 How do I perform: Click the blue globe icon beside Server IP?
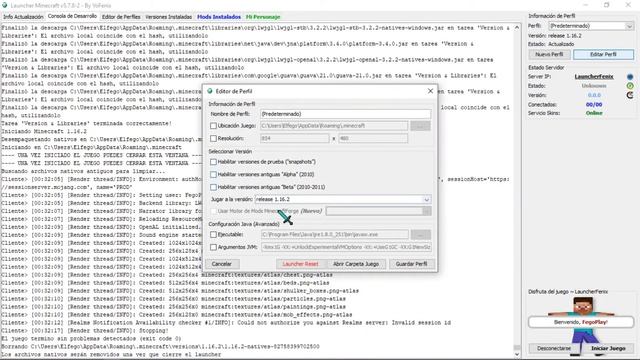click(630, 77)
